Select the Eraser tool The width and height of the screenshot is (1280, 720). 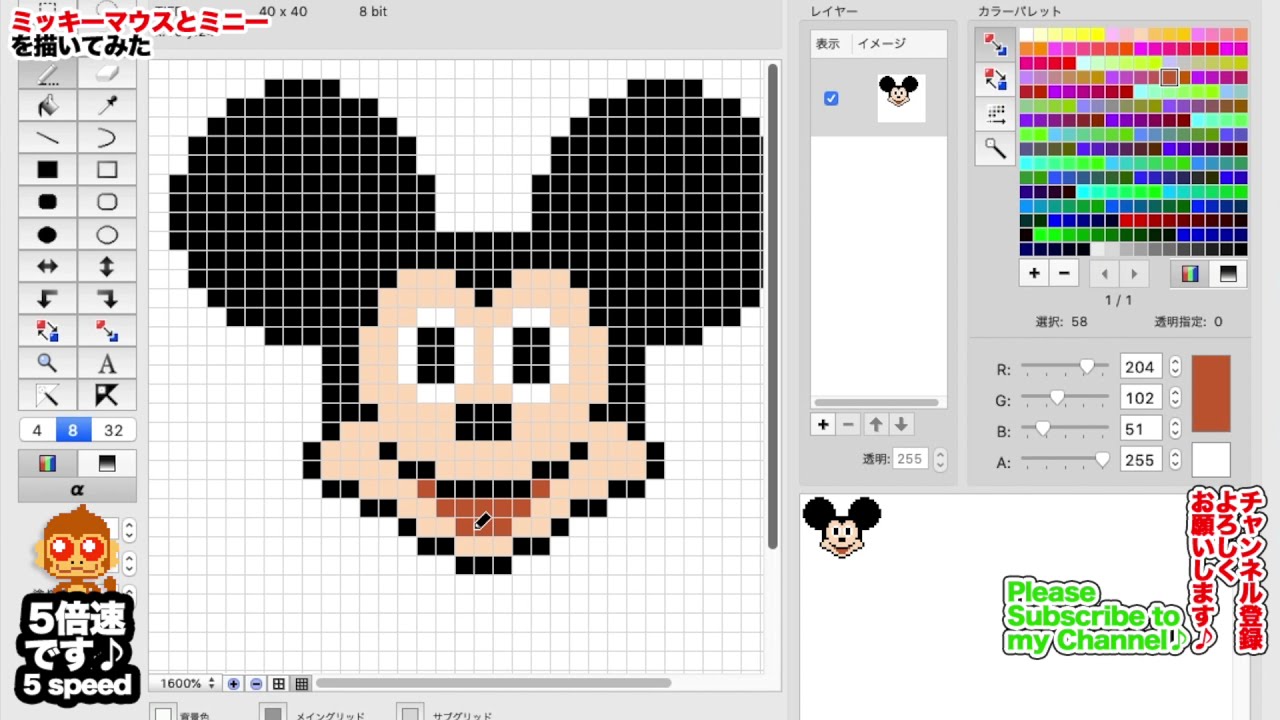pos(107,75)
